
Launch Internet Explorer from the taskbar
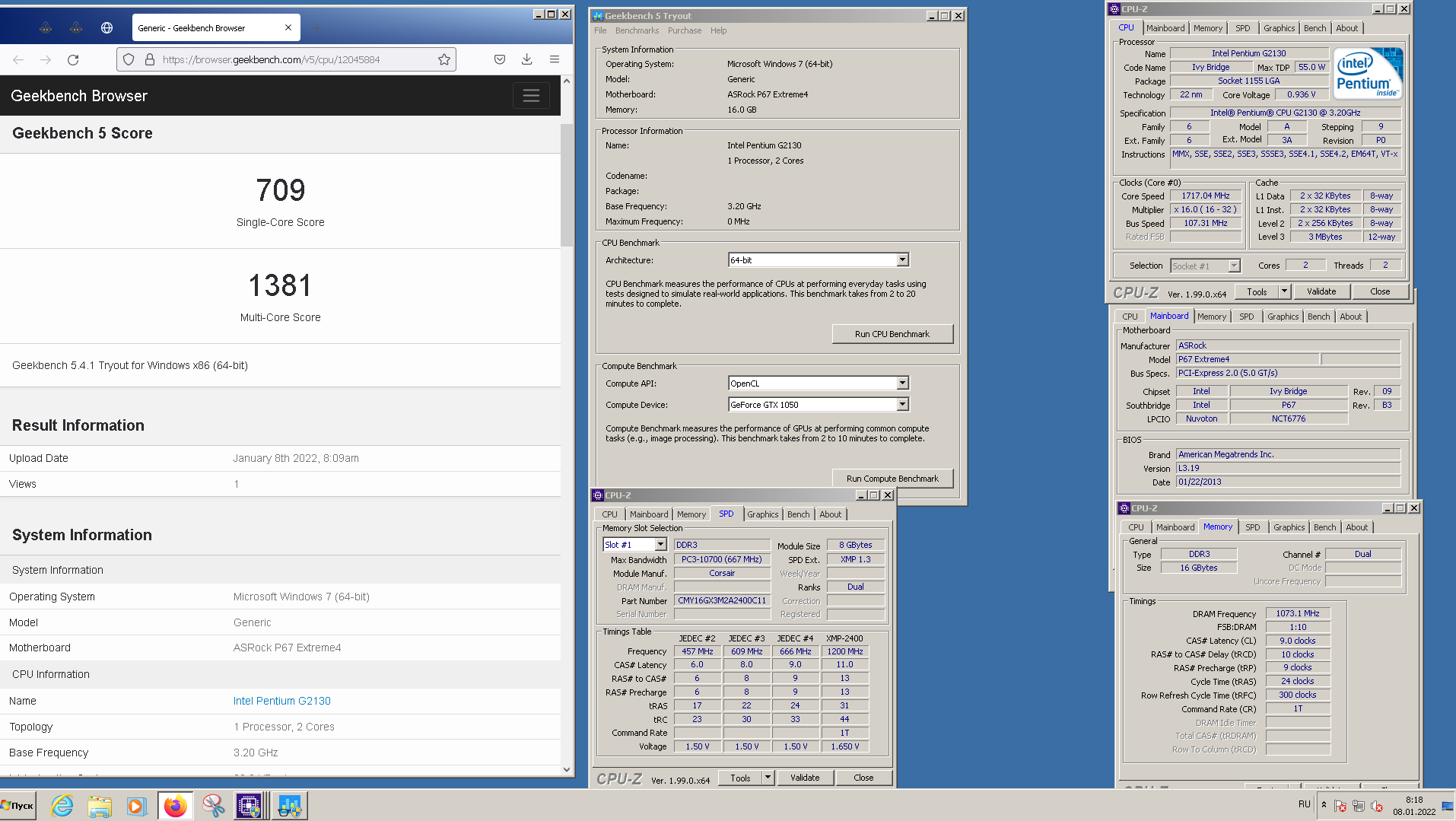click(62, 806)
